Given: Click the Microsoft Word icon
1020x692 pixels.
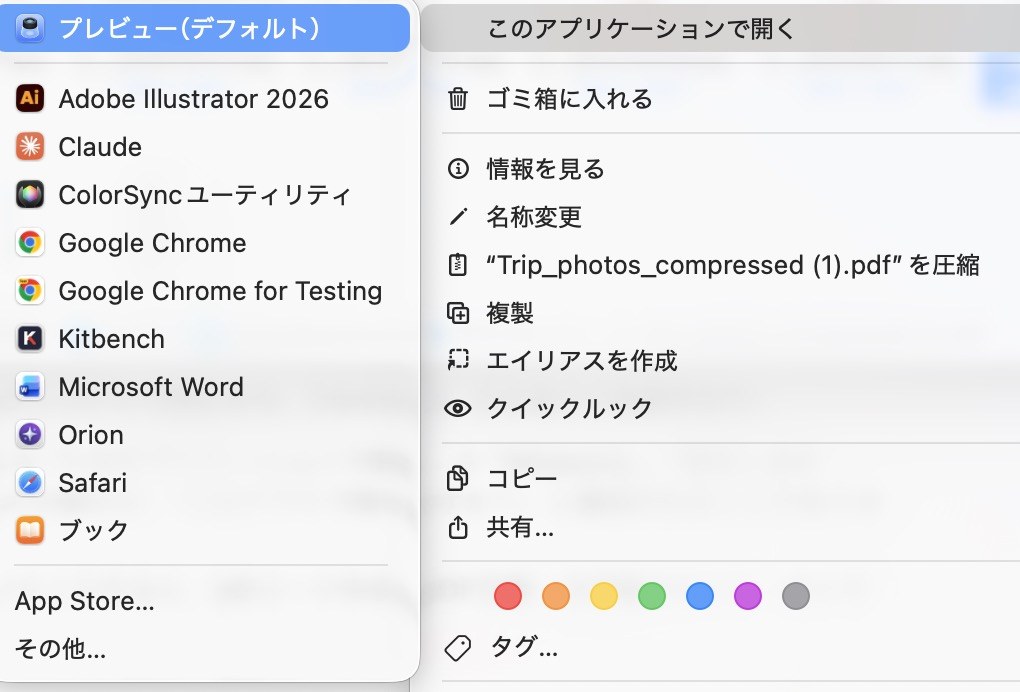Looking at the screenshot, I should tap(30, 386).
